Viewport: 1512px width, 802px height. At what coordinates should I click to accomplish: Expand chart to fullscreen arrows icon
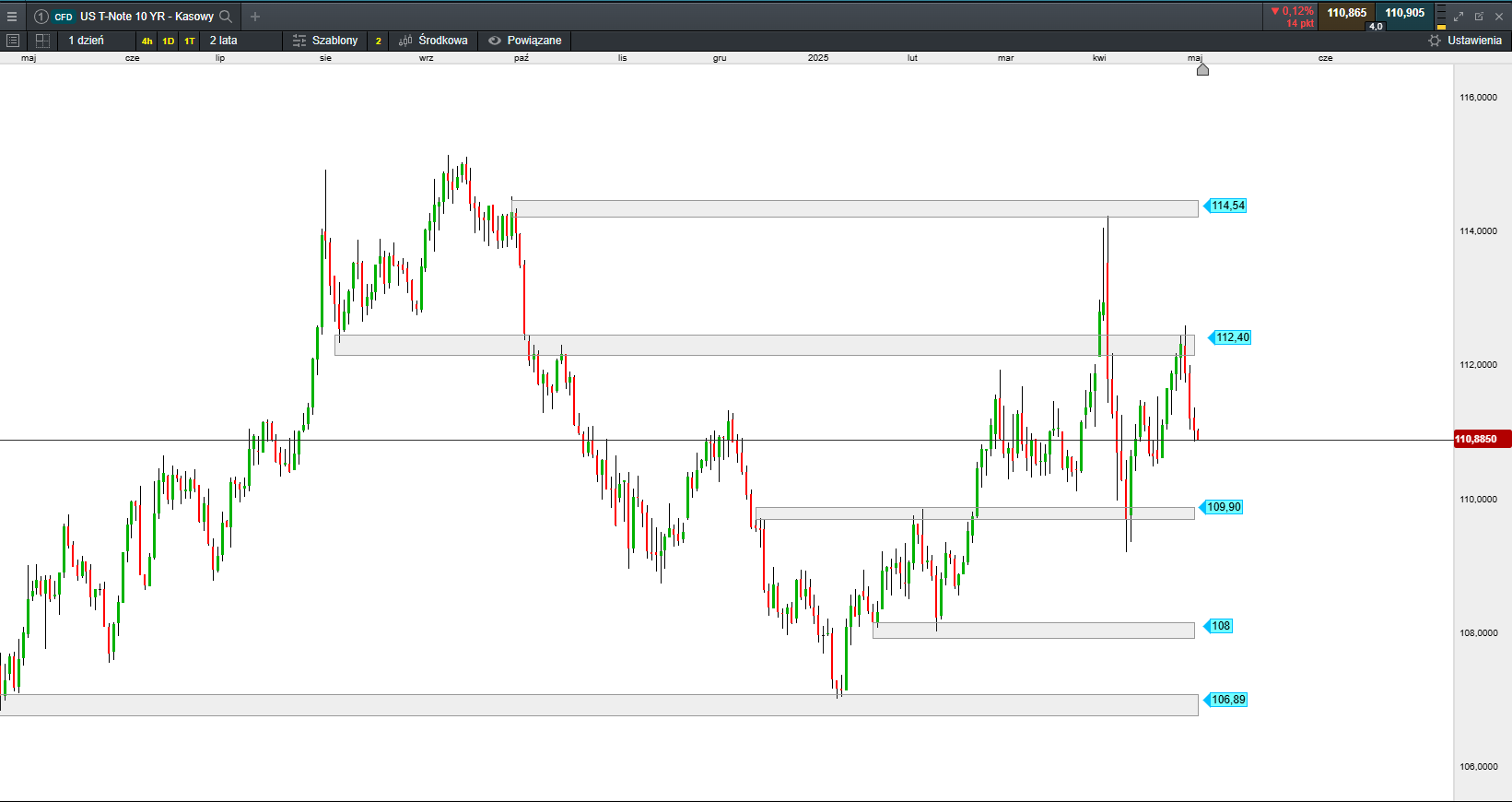tap(1459, 17)
